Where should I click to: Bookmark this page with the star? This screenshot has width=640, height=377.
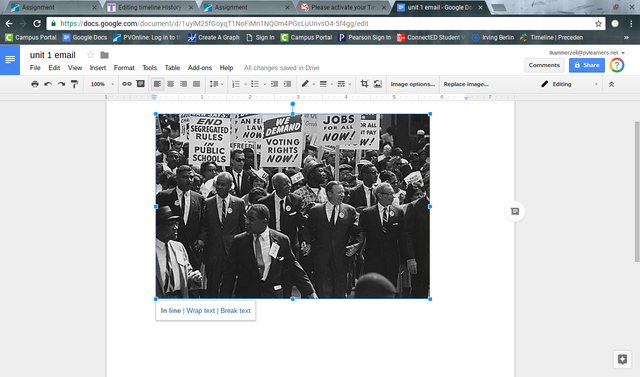(x=598, y=24)
